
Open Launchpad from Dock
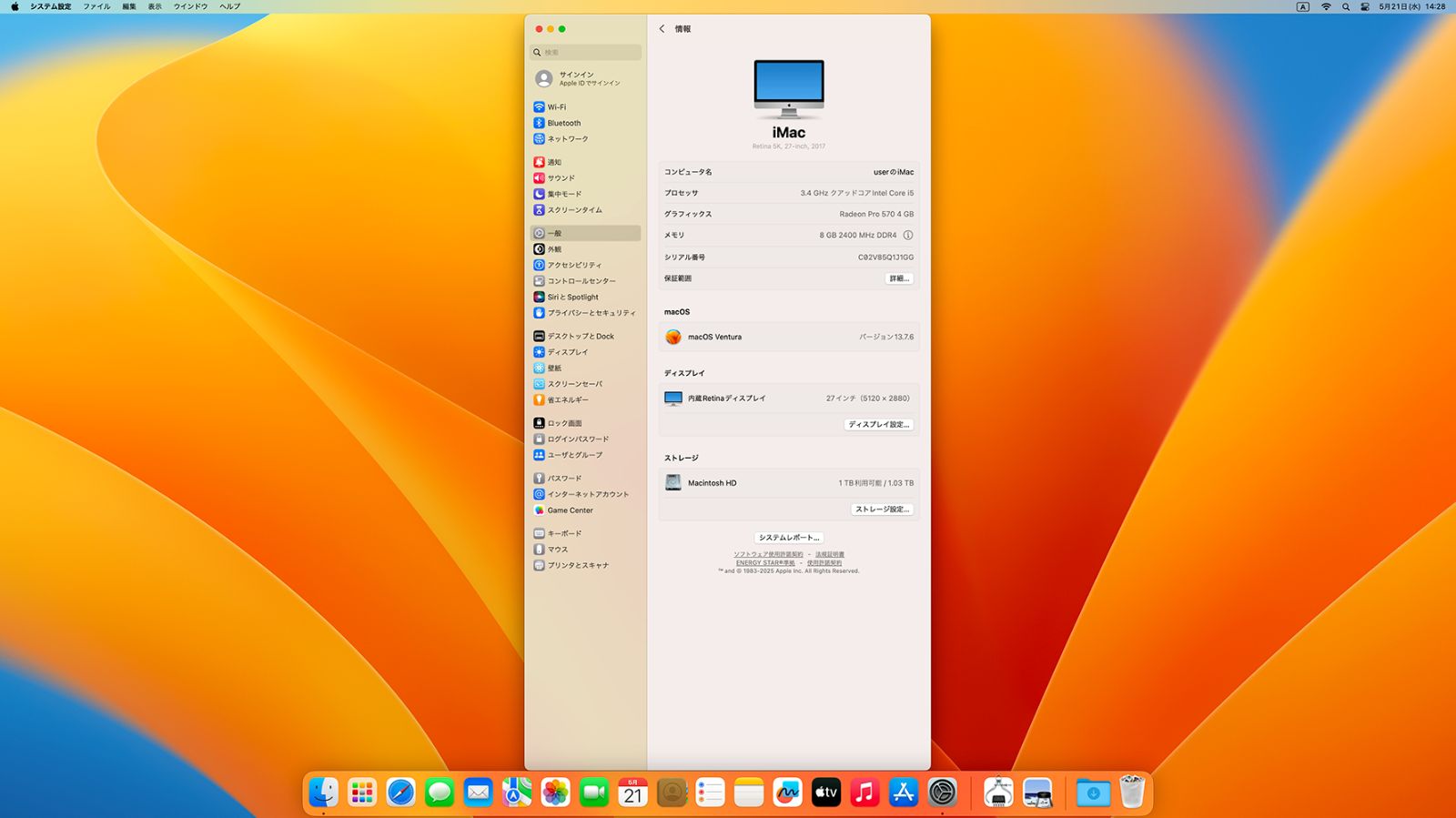pos(362,793)
